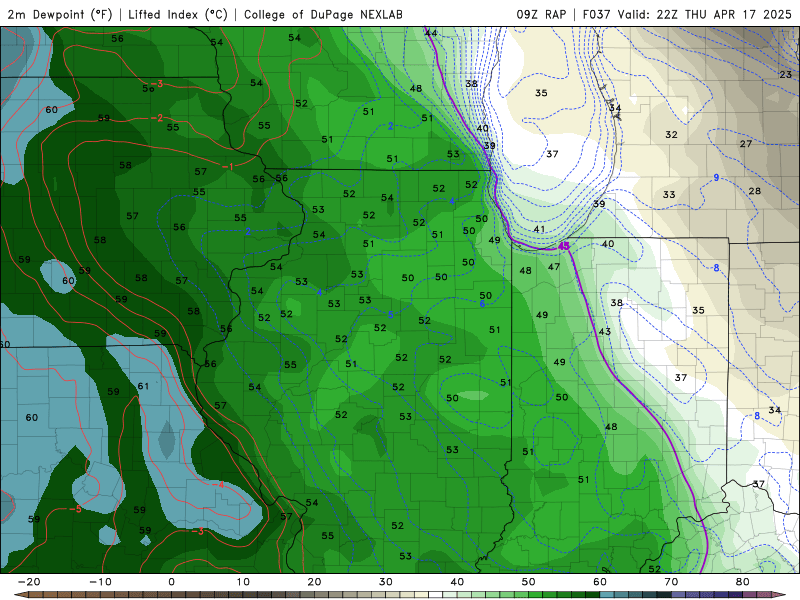Image resolution: width=800 pixels, height=600 pixels.
Task: Click the '-10' color bar label
Action: 100,582
